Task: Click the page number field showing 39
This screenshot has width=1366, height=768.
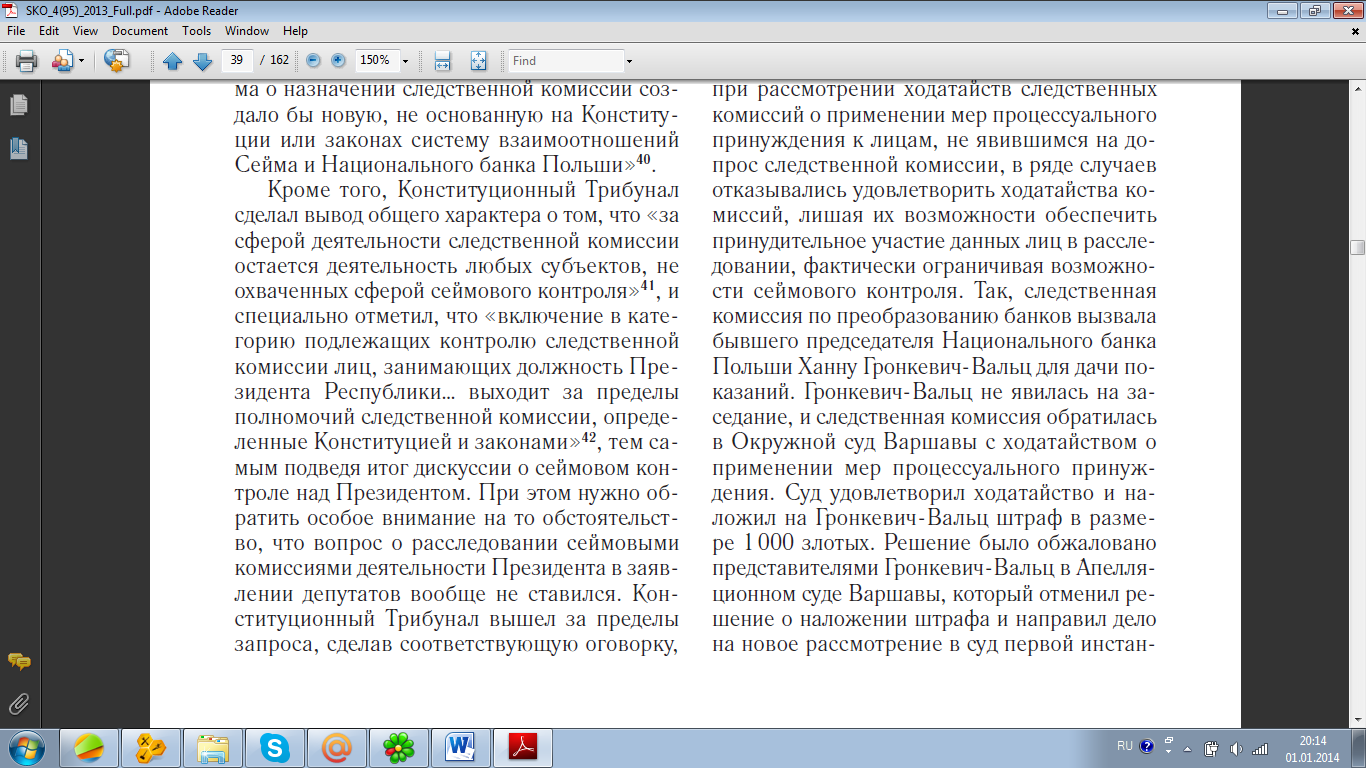Action: click(237, 60)
